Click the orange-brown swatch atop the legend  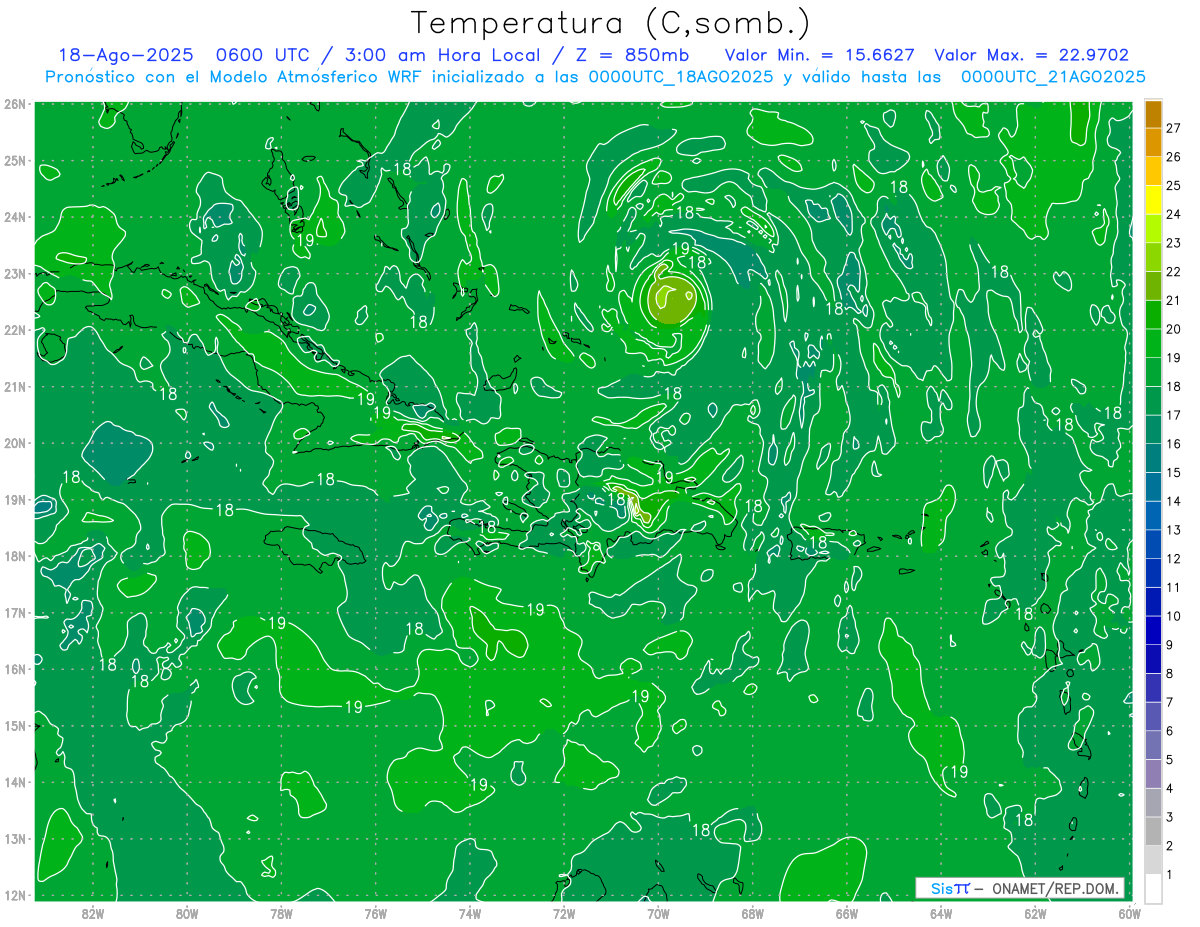coord(1153,114)
